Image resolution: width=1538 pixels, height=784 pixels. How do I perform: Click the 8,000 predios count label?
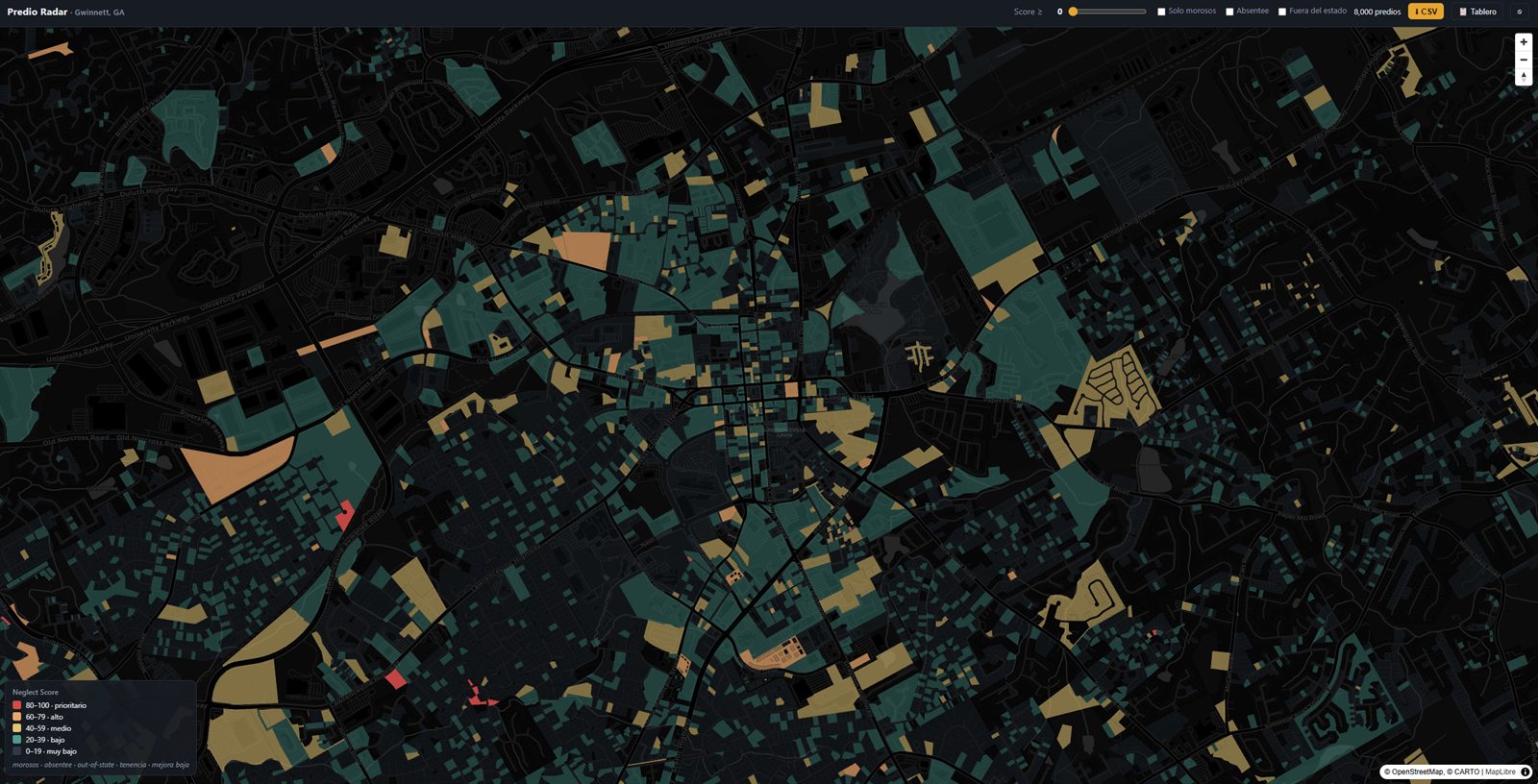[x=1377, y=12]
